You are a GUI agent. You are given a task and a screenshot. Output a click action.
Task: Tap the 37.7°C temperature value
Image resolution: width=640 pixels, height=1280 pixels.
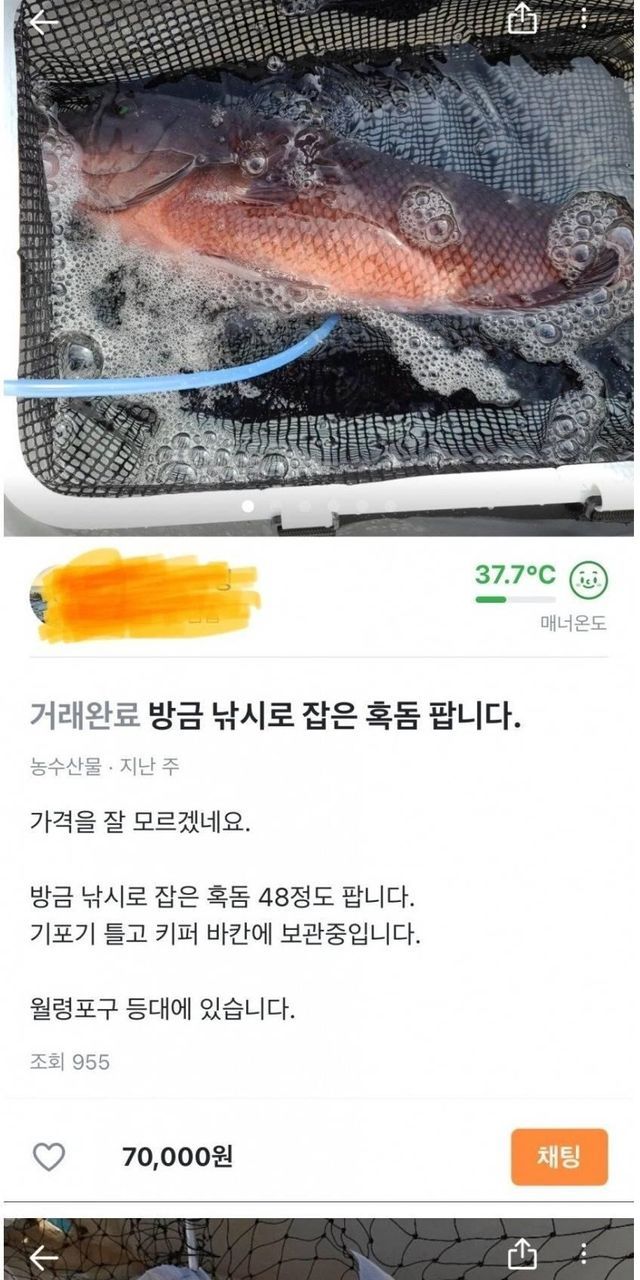click(x=515, y=575)
